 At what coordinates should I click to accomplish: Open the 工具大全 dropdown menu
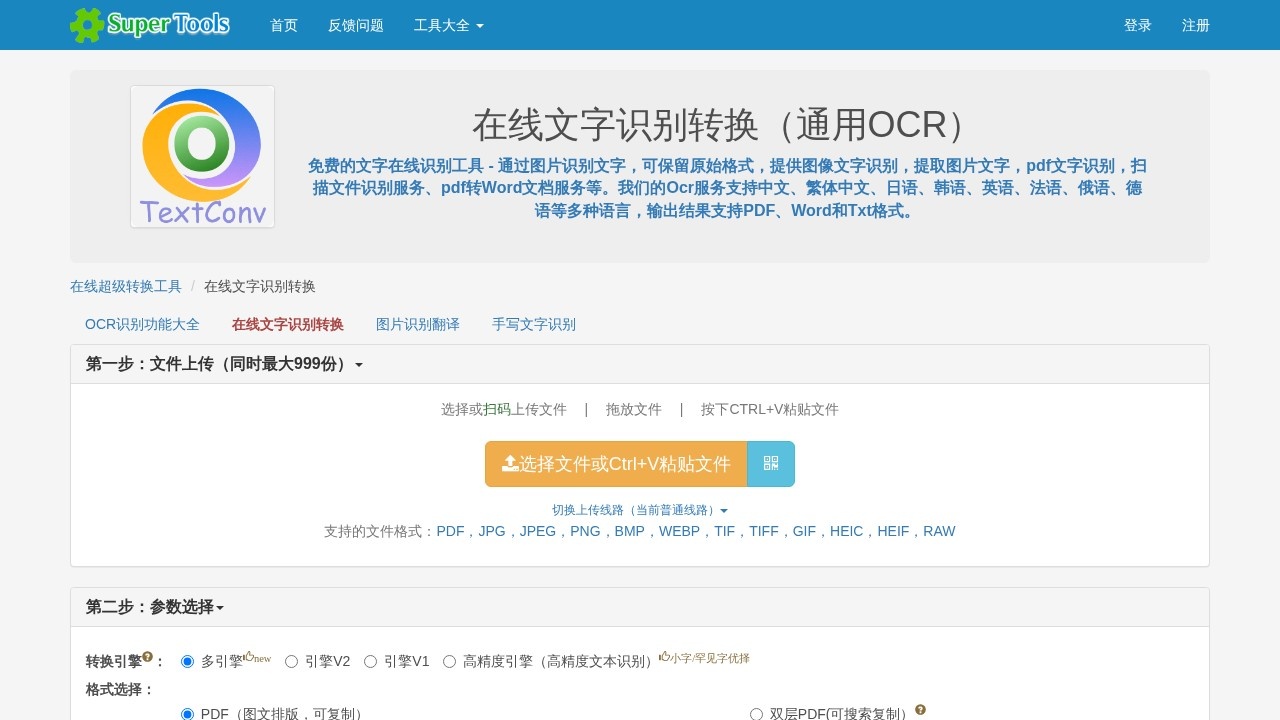pos(448,25)
